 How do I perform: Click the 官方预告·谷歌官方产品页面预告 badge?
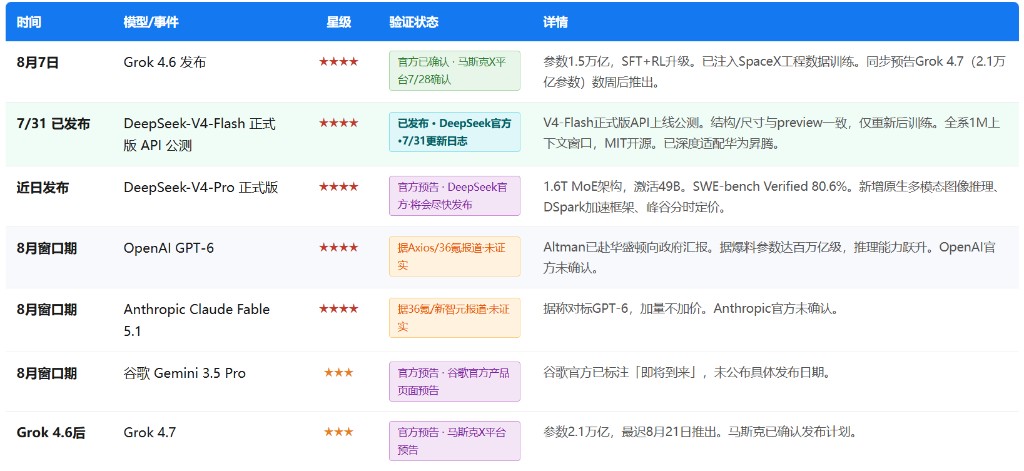(455, 382)
